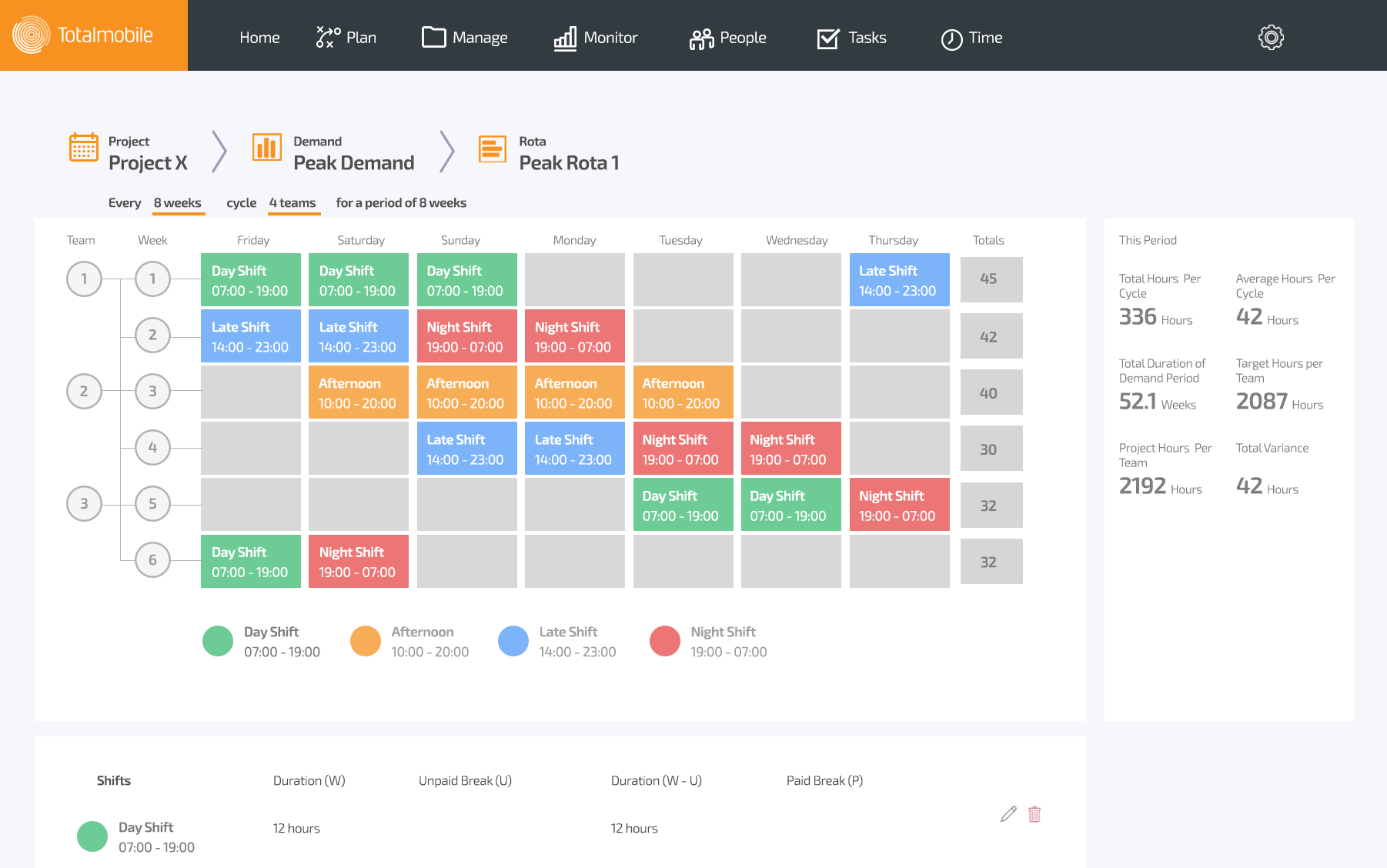Open Project X breadcrumb
1387x868 pixels.
(148, 163)
